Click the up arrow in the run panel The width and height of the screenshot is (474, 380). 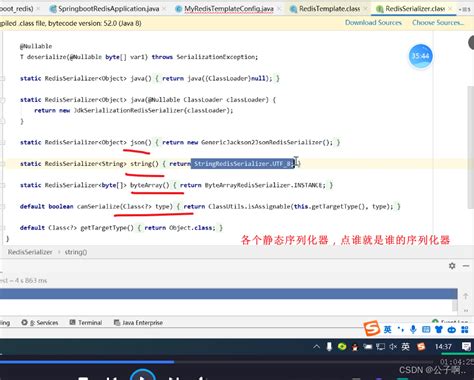coord(466,296)
